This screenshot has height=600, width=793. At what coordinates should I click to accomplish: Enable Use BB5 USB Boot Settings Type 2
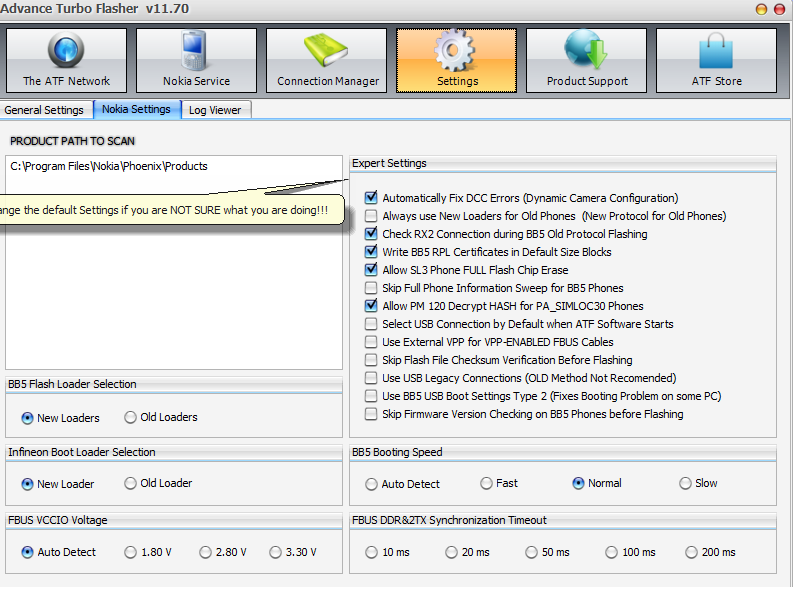[x=371, y=396]
